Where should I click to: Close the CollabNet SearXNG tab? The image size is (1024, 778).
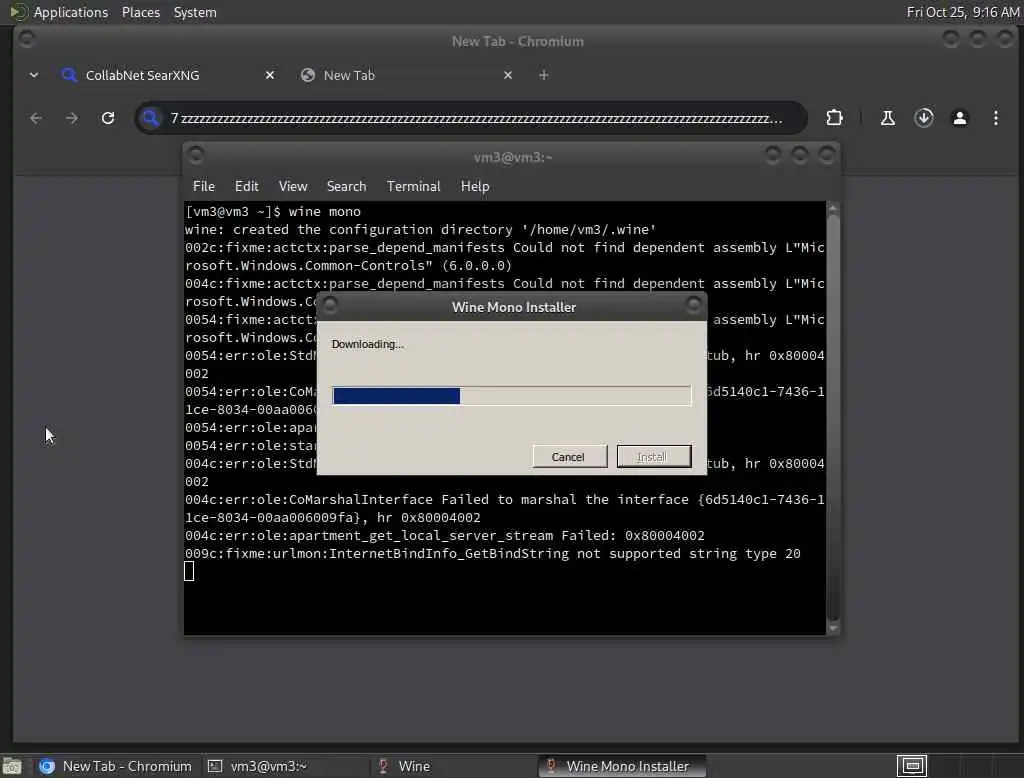tap(270, 75)
